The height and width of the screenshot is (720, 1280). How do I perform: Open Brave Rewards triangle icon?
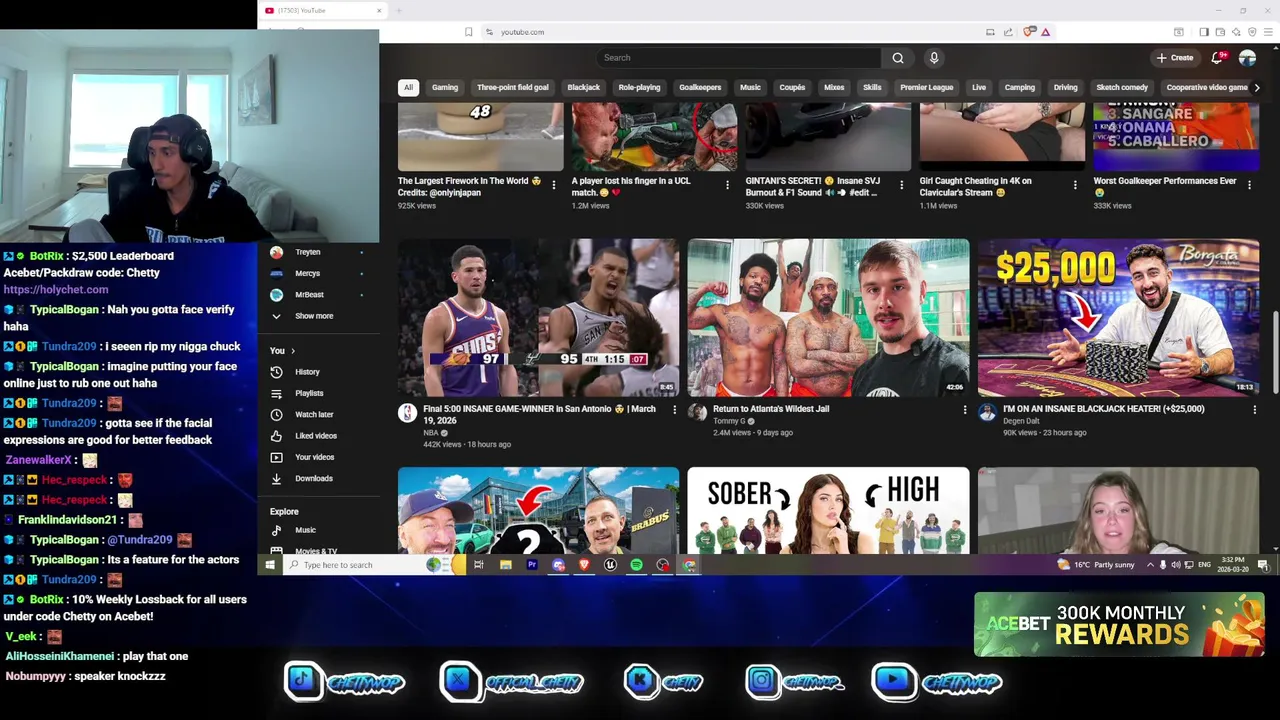point(1045,32)
